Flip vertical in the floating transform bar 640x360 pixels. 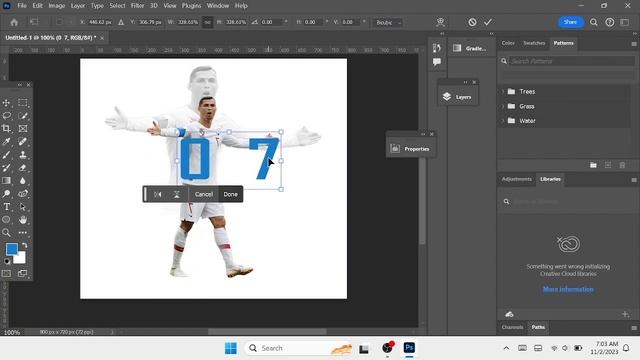(177, 194)
